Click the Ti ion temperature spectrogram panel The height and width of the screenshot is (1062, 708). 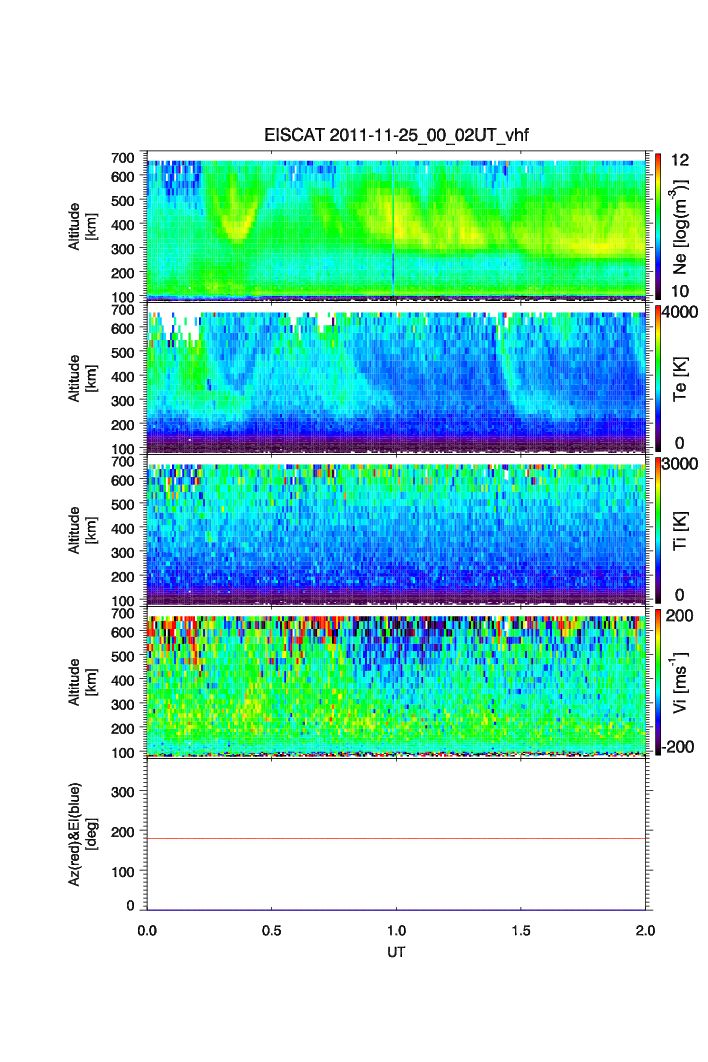pos(396,530)
